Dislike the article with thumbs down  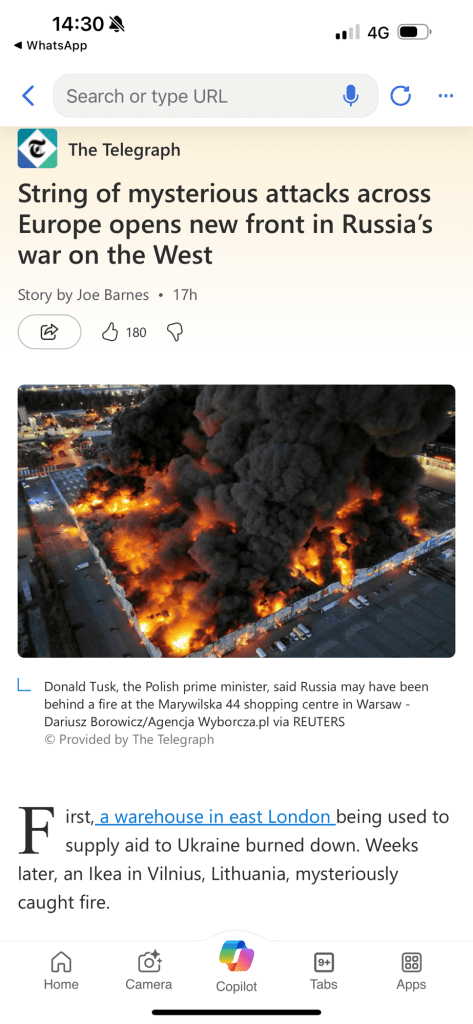pyautogui.click(x=174, y=332)
